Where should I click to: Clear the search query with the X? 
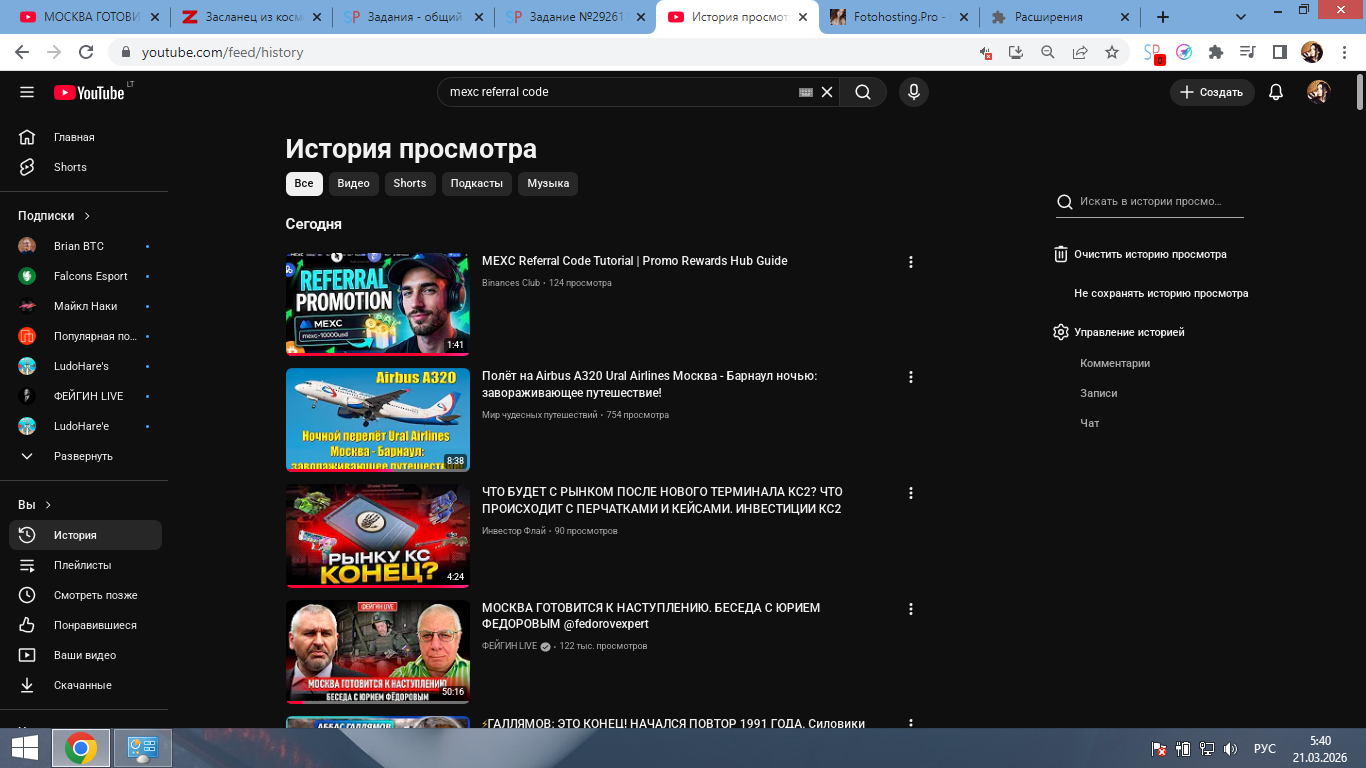coord(827,92)
